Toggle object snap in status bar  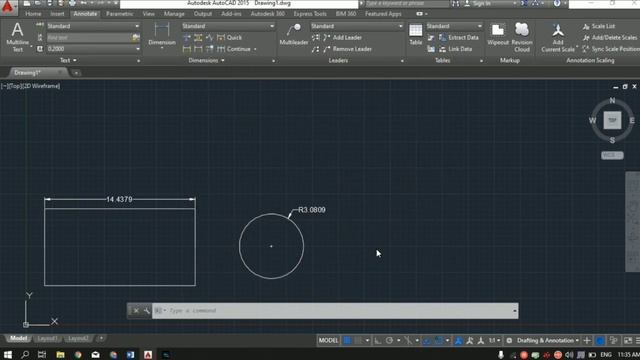coord(439,340)
